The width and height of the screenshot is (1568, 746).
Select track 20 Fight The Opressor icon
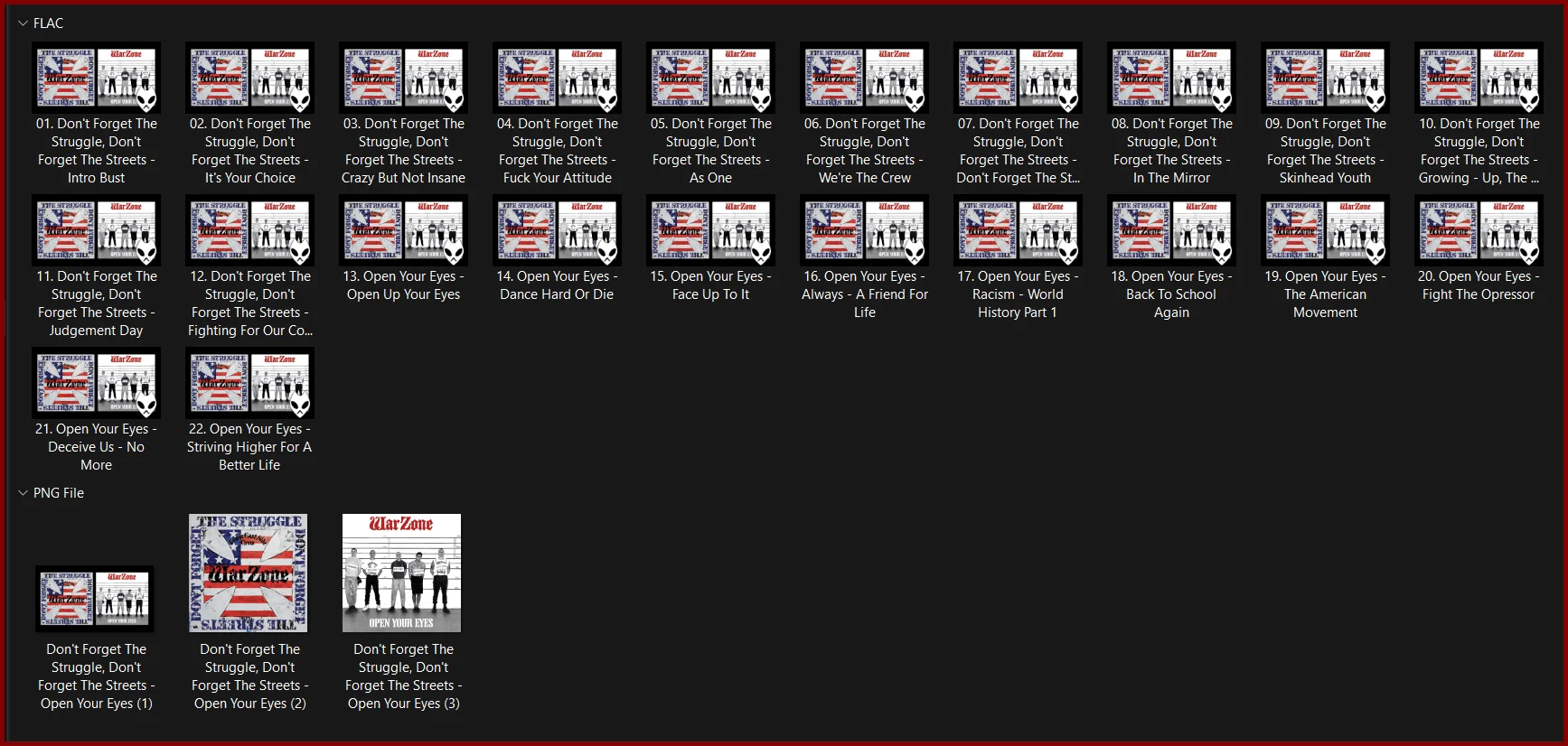1479,230
